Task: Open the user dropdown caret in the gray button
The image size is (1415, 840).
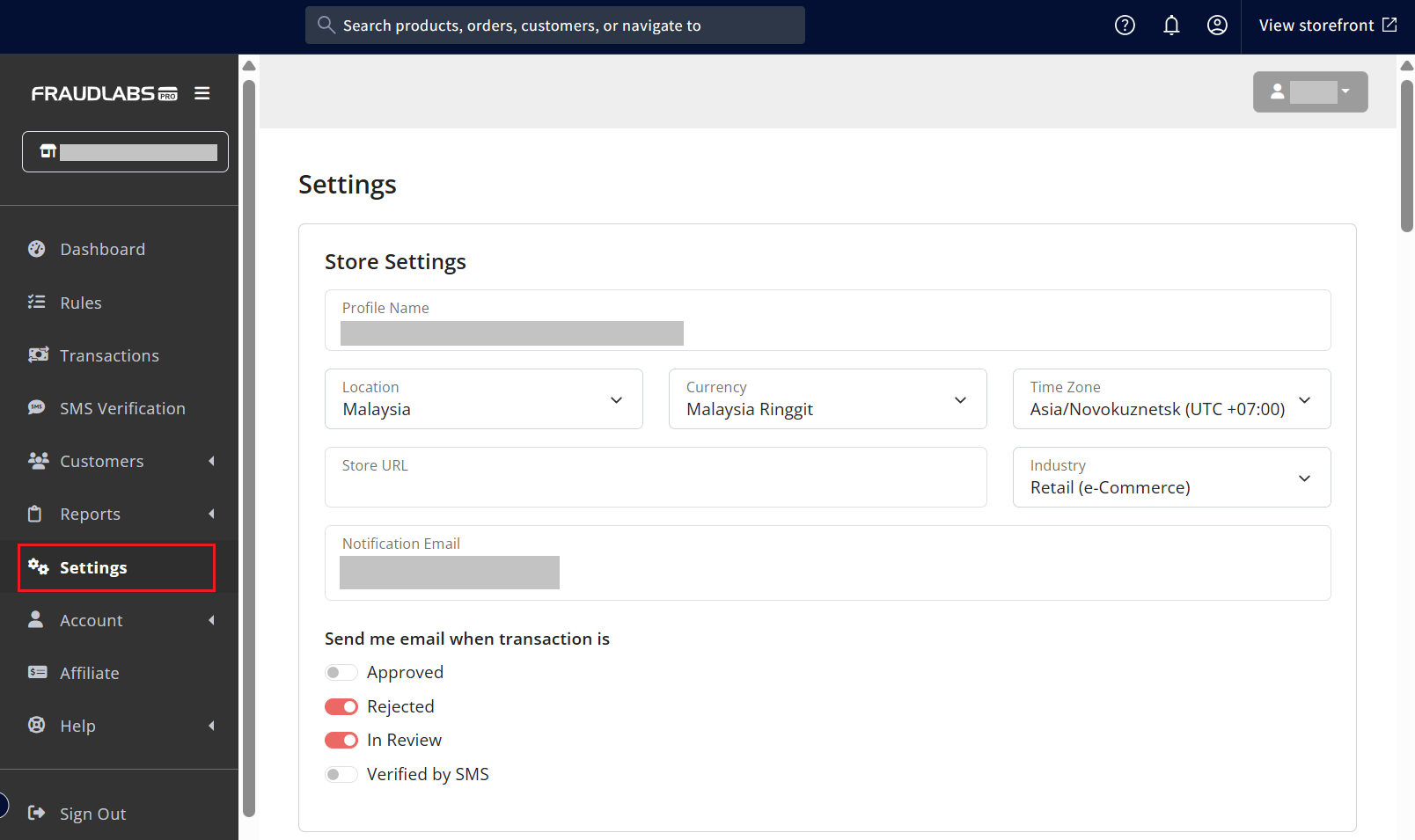Action: (x=1345, y=91)
